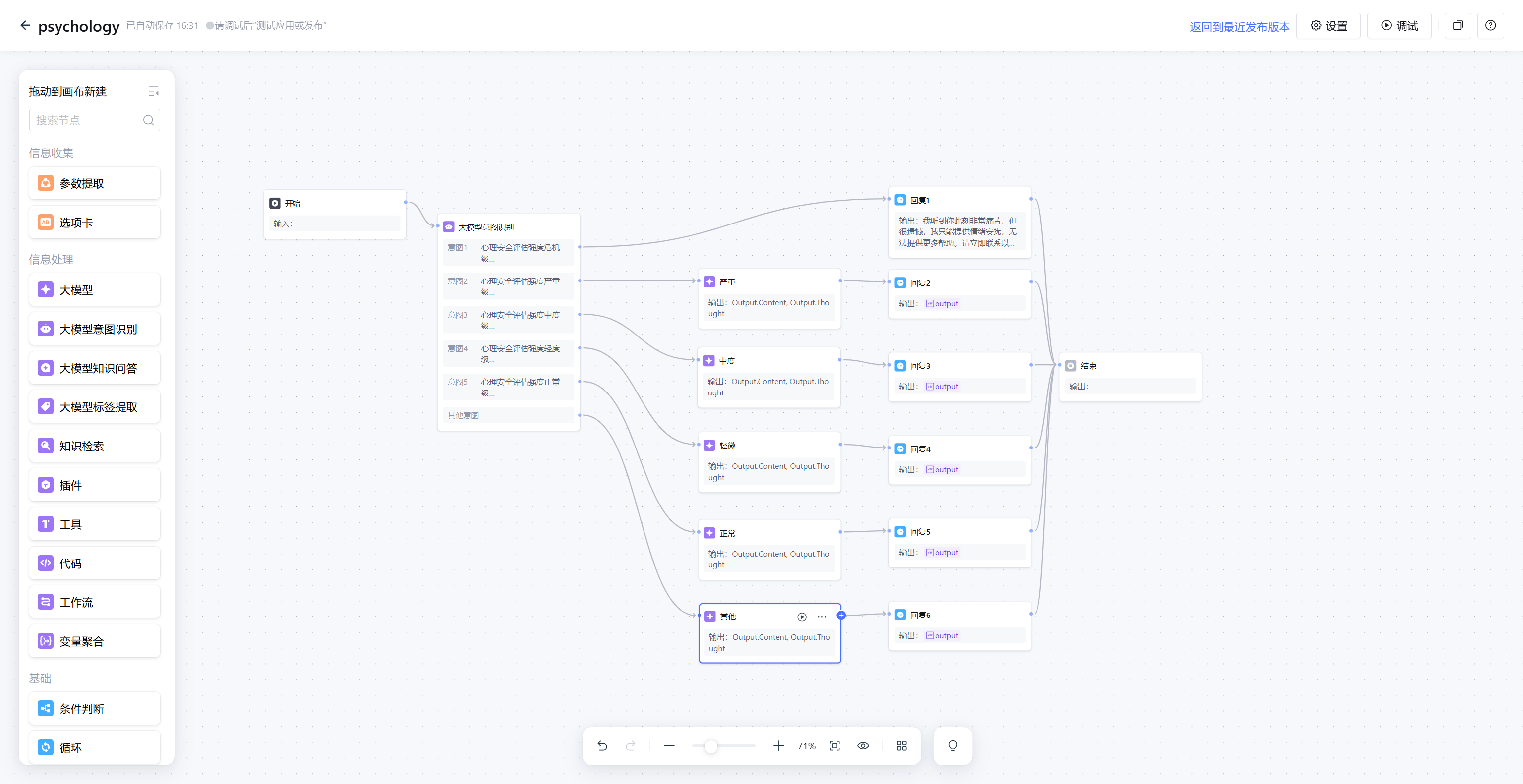1523x784 pixels.
Task: Click the back arrow next to psychology
Action: (25, 25)
